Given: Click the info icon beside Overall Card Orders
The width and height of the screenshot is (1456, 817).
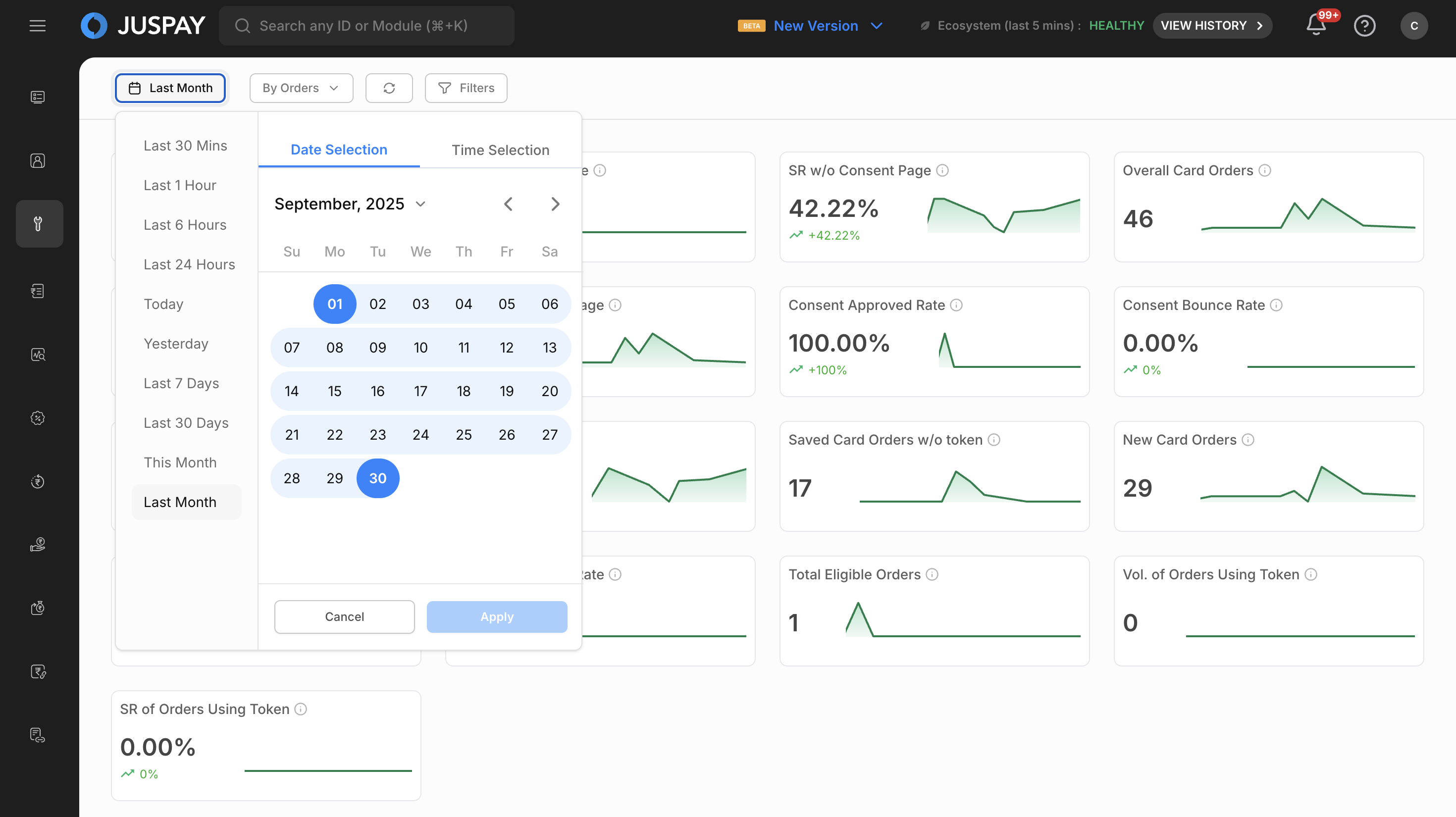Looking at the screenshot, I should click(x=1265, y=170).
